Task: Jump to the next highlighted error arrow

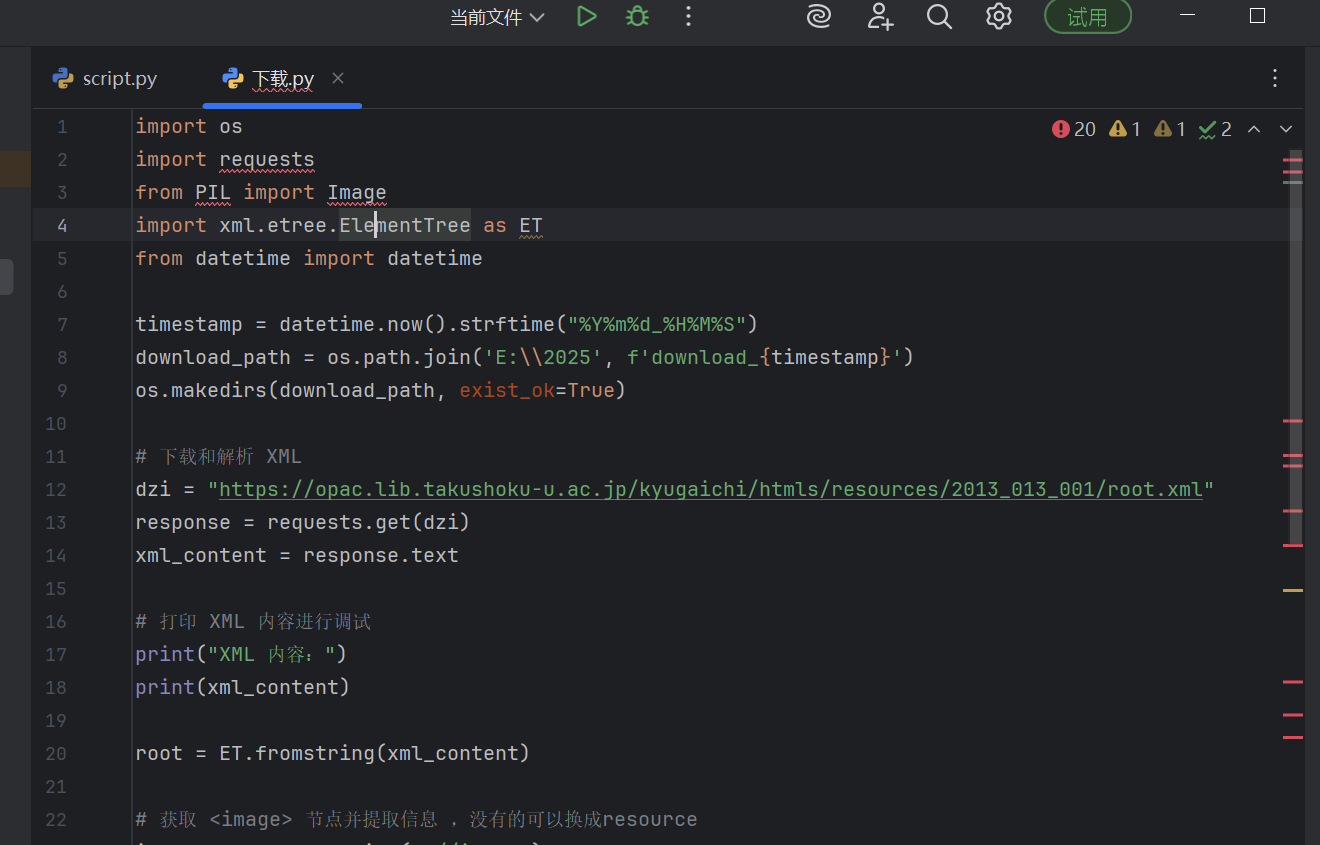Action: [1286, 129]
